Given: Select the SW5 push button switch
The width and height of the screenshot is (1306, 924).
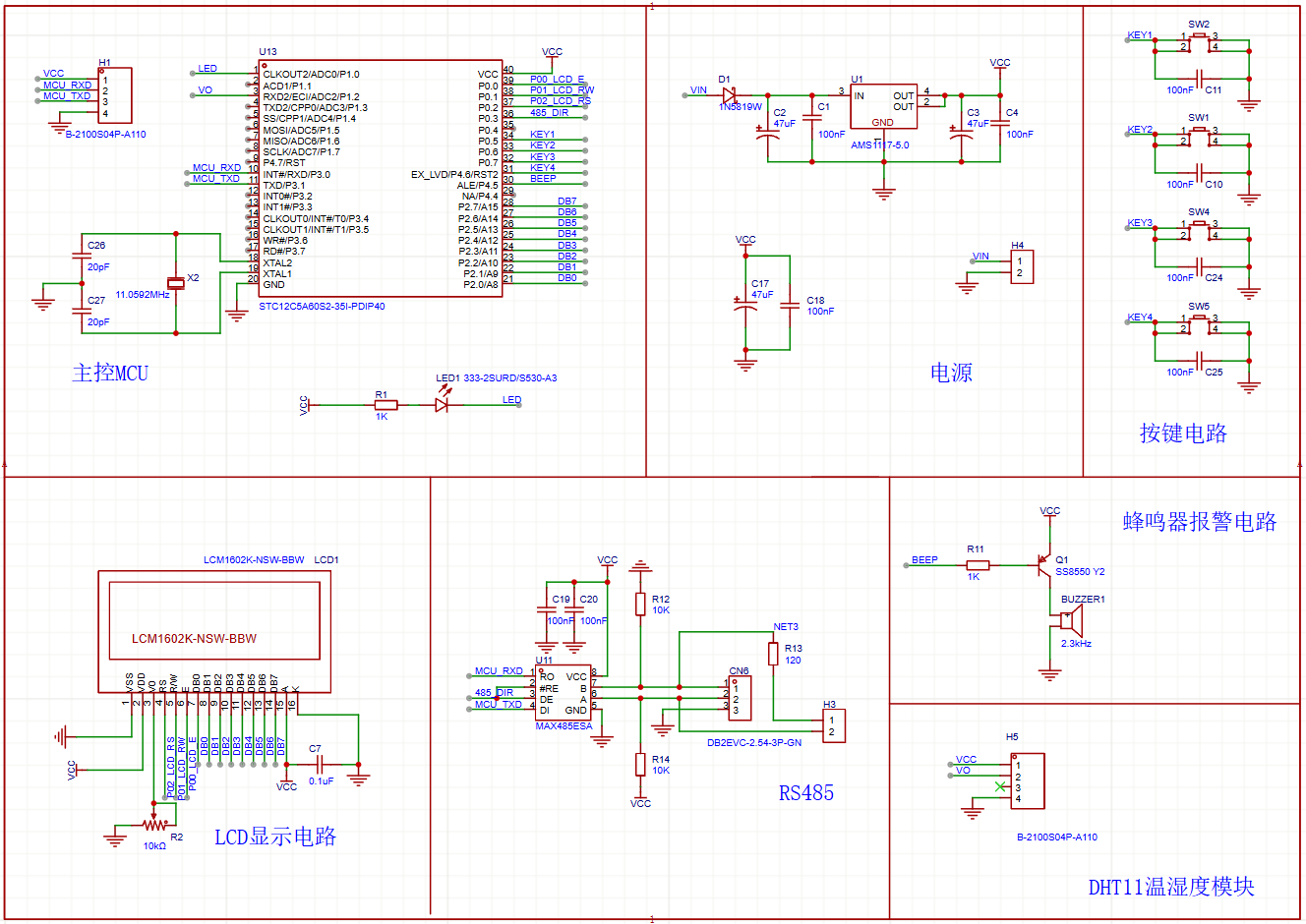Looking at the screenshot, I should [x=1199, y=324].
